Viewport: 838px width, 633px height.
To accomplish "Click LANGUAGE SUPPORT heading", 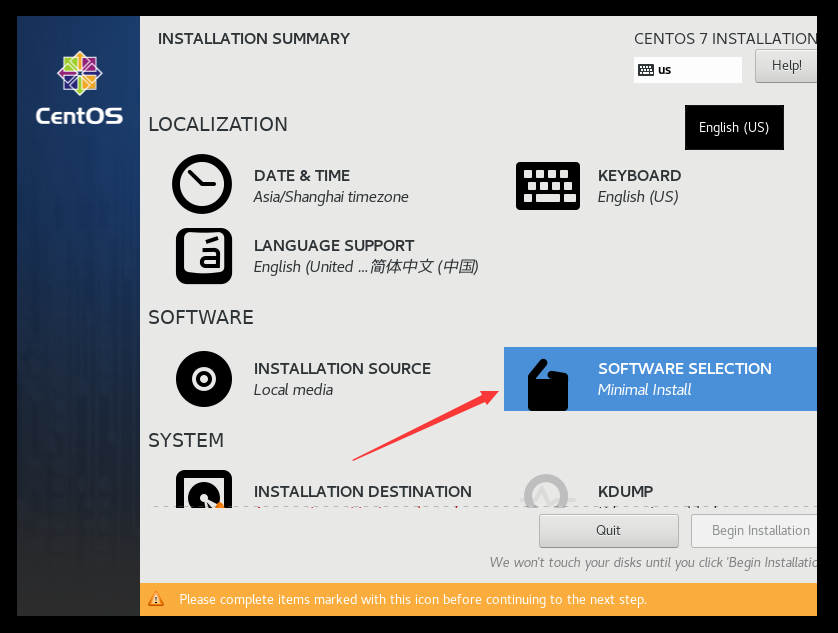I will (x=334, y=245).
